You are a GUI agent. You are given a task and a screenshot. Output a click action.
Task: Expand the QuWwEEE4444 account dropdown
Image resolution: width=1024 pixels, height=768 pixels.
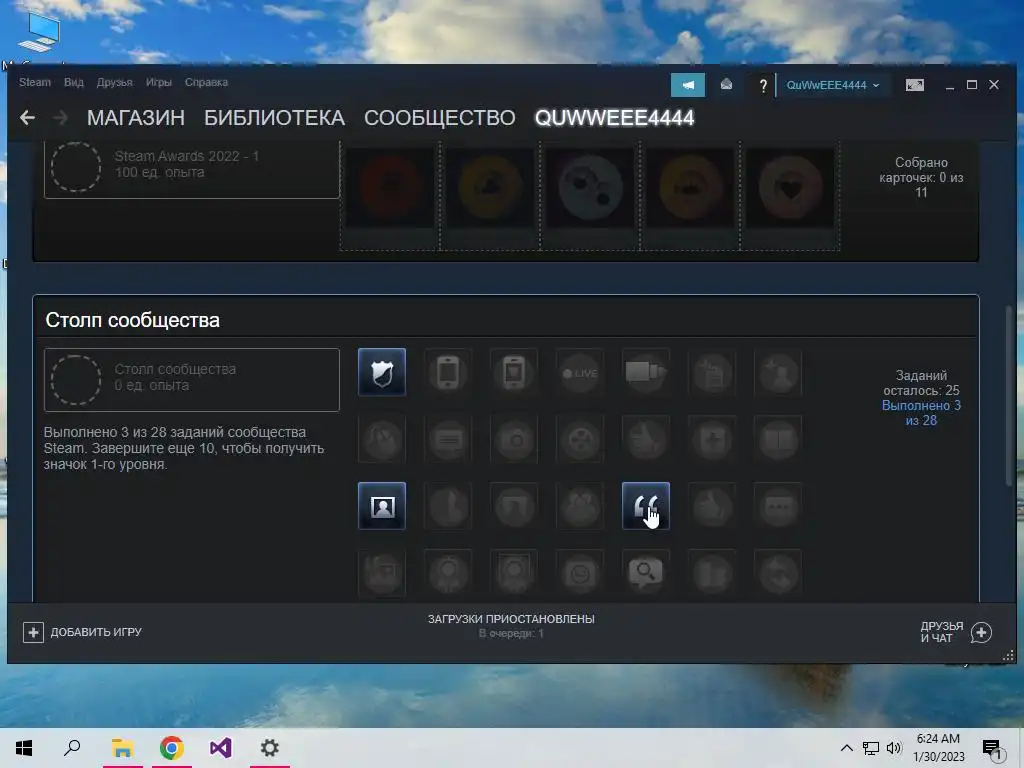coord(832,85)
